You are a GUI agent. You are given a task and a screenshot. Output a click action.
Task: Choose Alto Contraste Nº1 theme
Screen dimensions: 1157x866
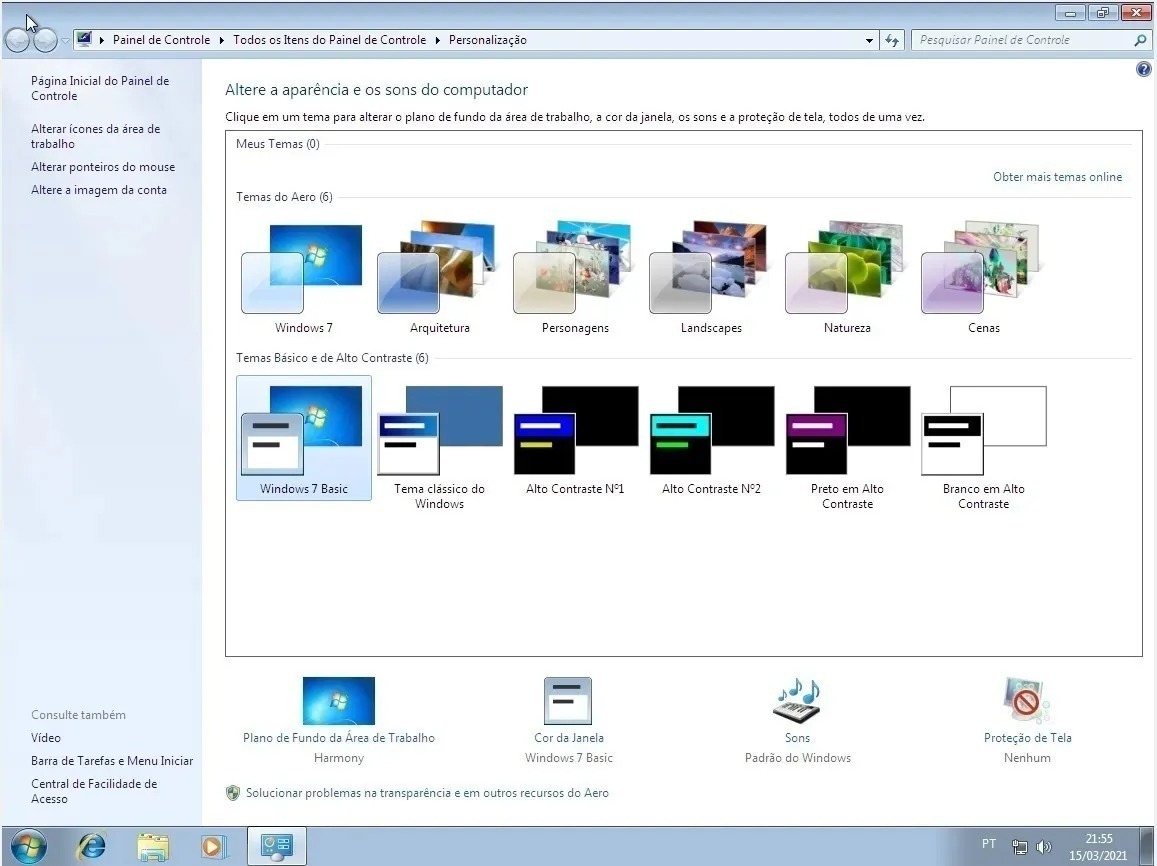[x=575, y=438]
